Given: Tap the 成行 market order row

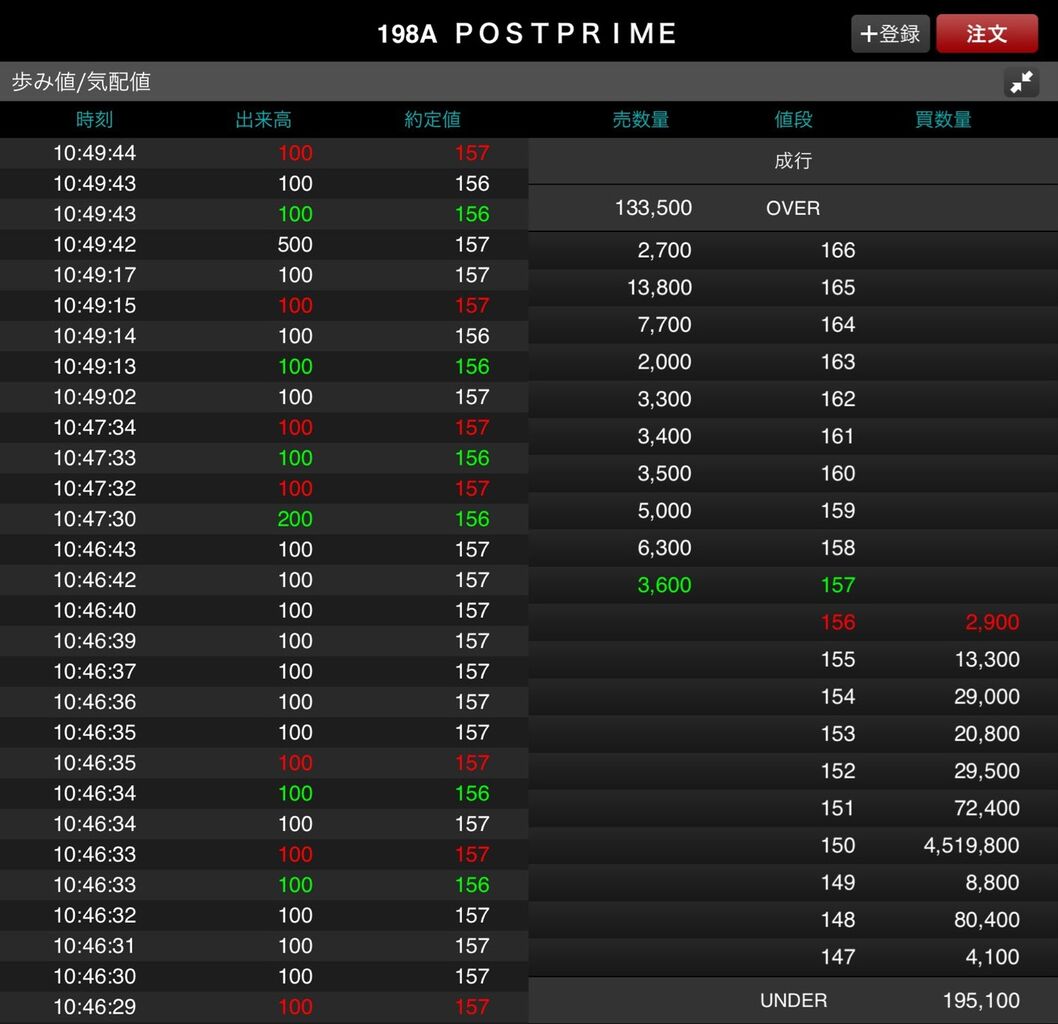Looking at the screenshot, I should 793,161.
